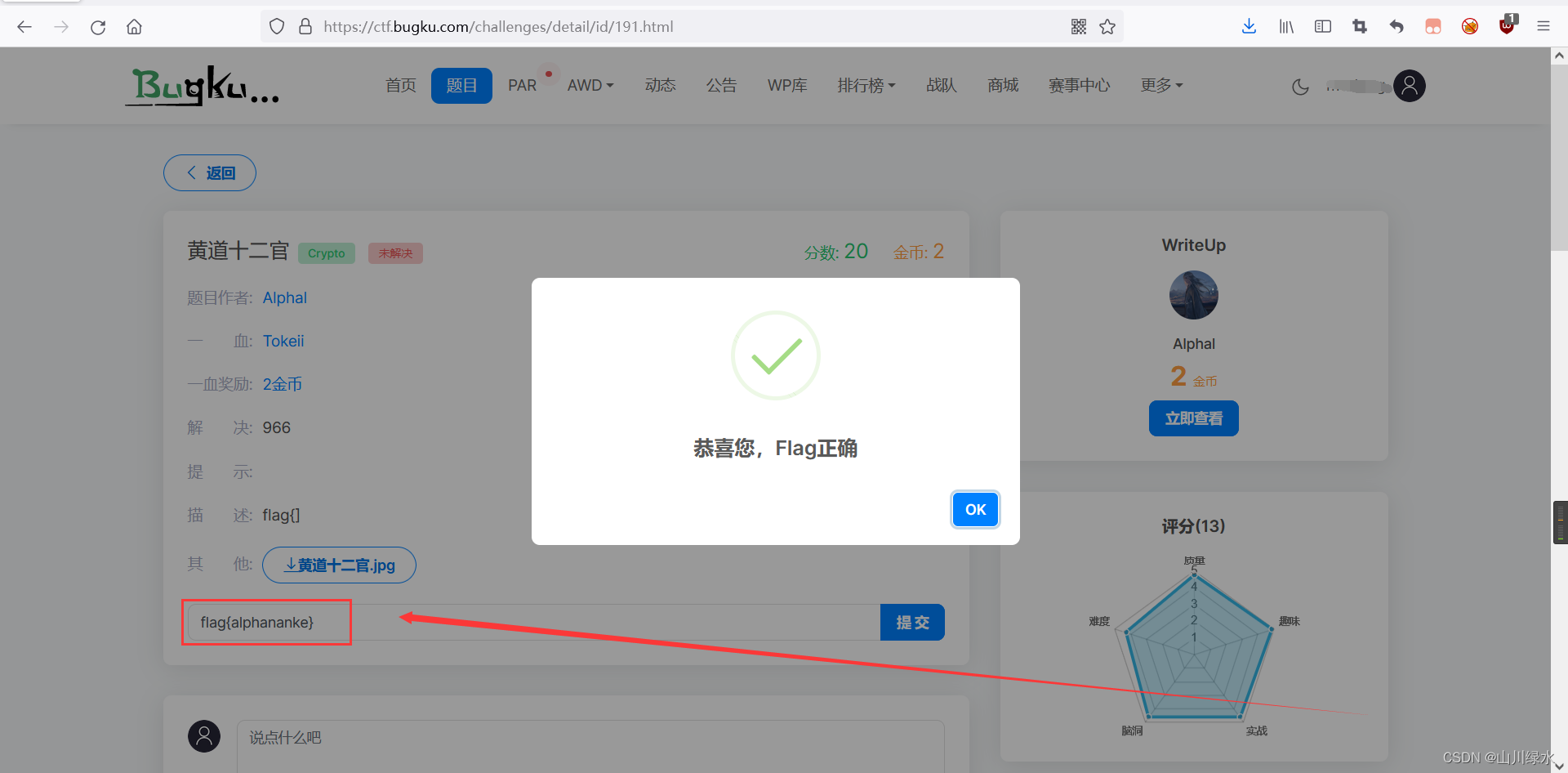Click the browser back arrow
Screen dimensions: 1568x773
point(24,27)
